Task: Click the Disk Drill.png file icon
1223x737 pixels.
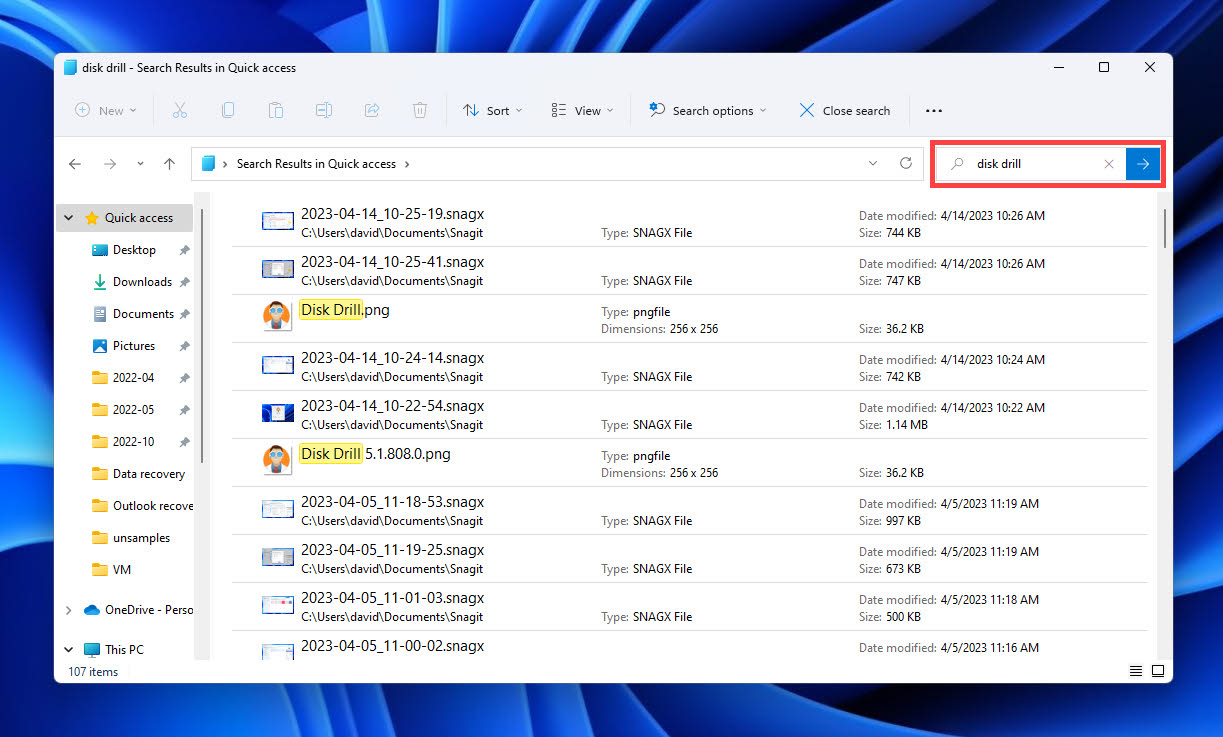Action: coord(277,316)
